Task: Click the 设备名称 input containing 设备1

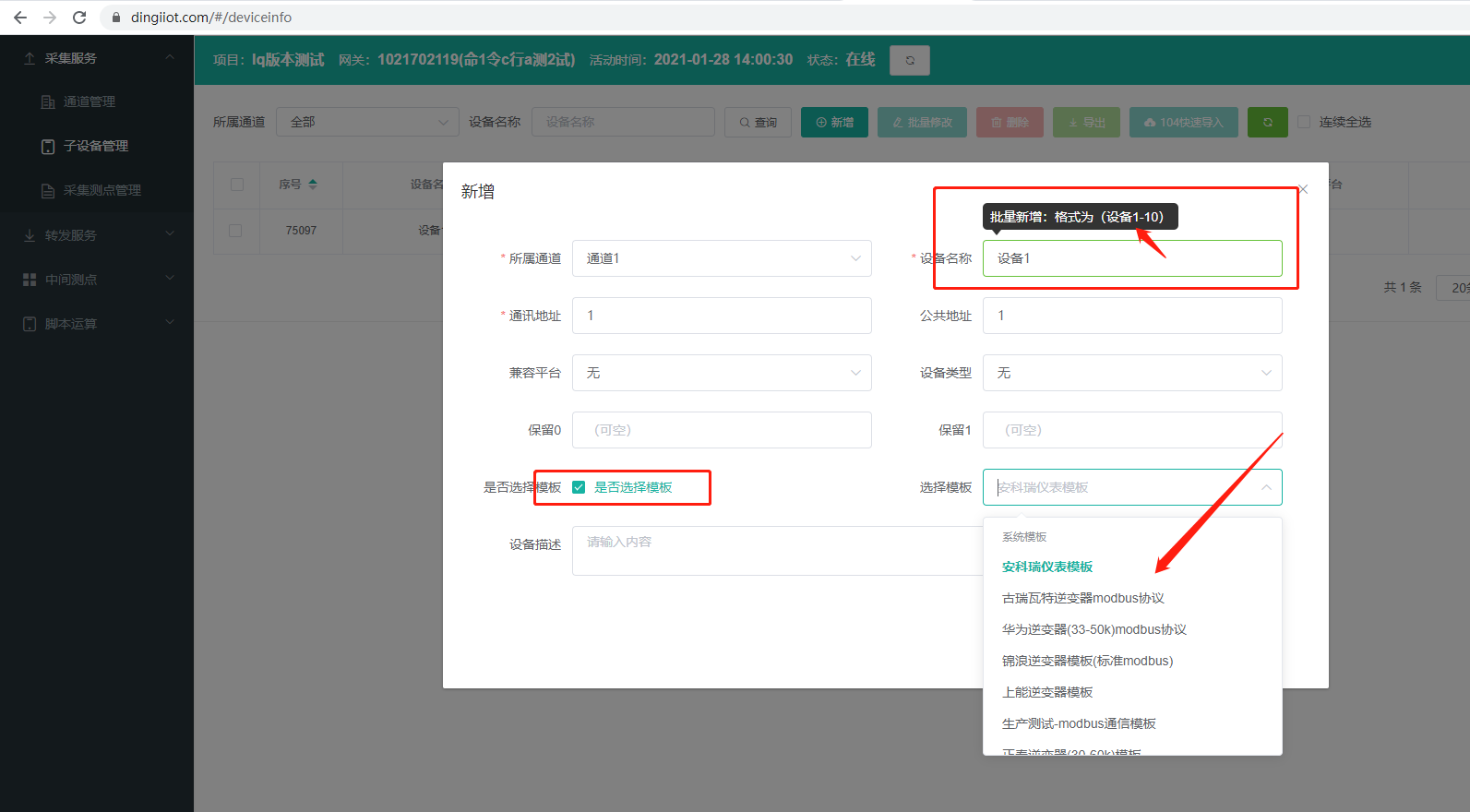Action: [1131, 258]
